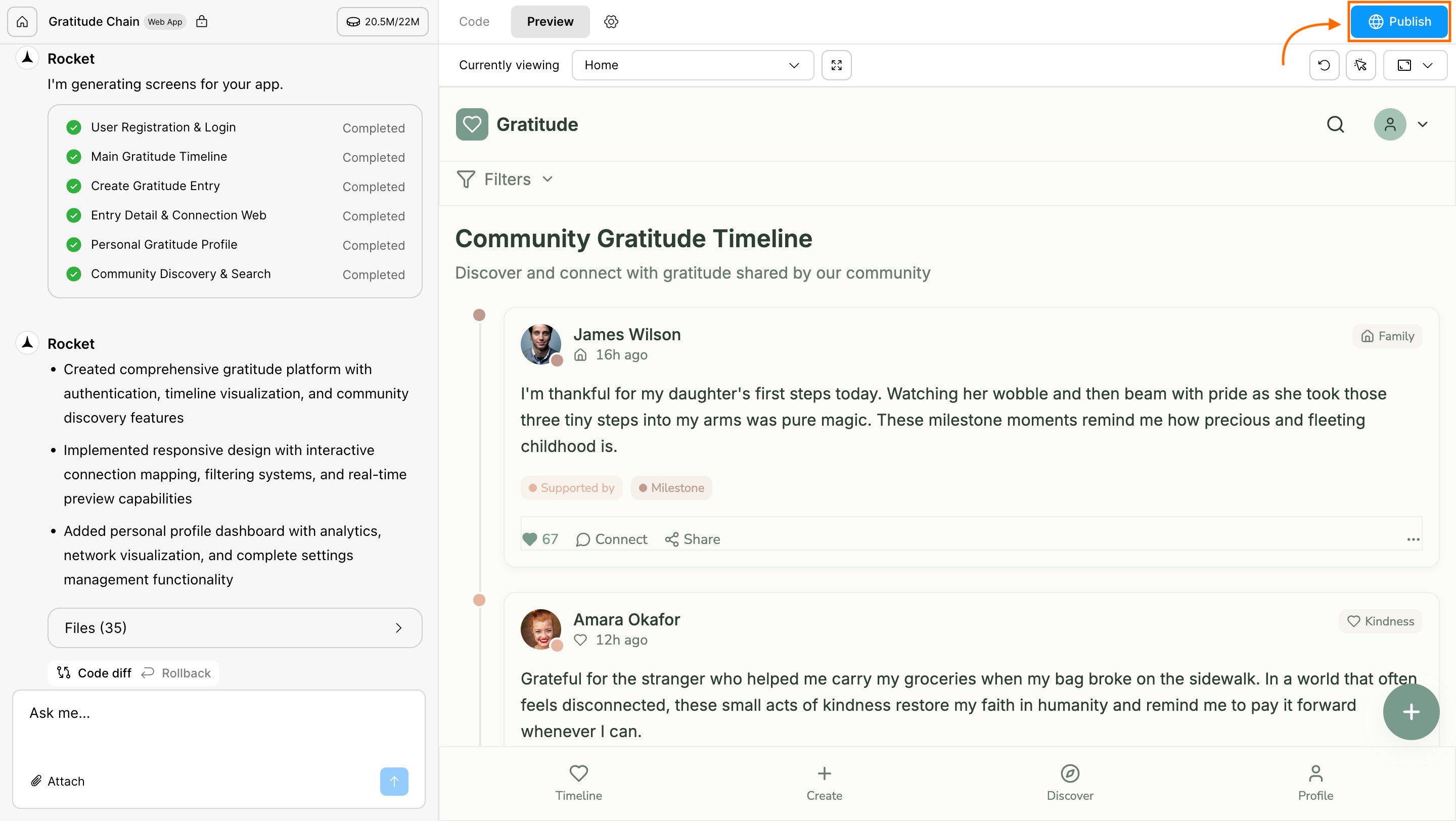
Task: Go to the Timeline bottom tab
Action: click(578, 783)
